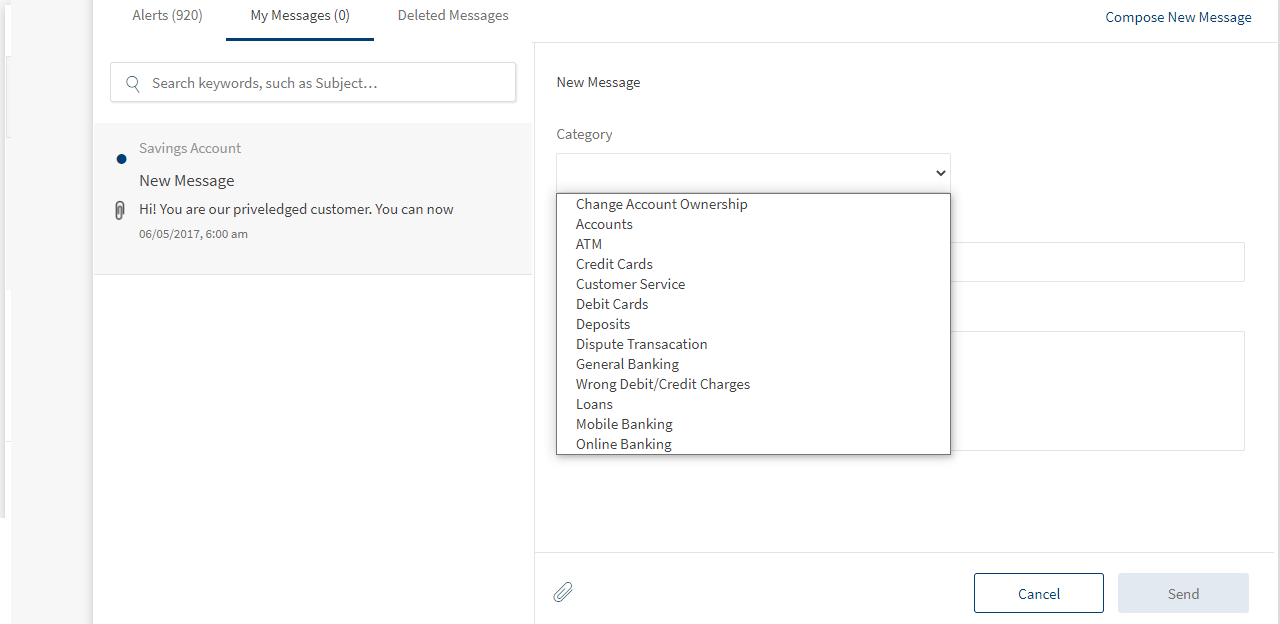
Task: Select Credit Cards from category list
Action: pyautogui.click(x=614, y=264)
